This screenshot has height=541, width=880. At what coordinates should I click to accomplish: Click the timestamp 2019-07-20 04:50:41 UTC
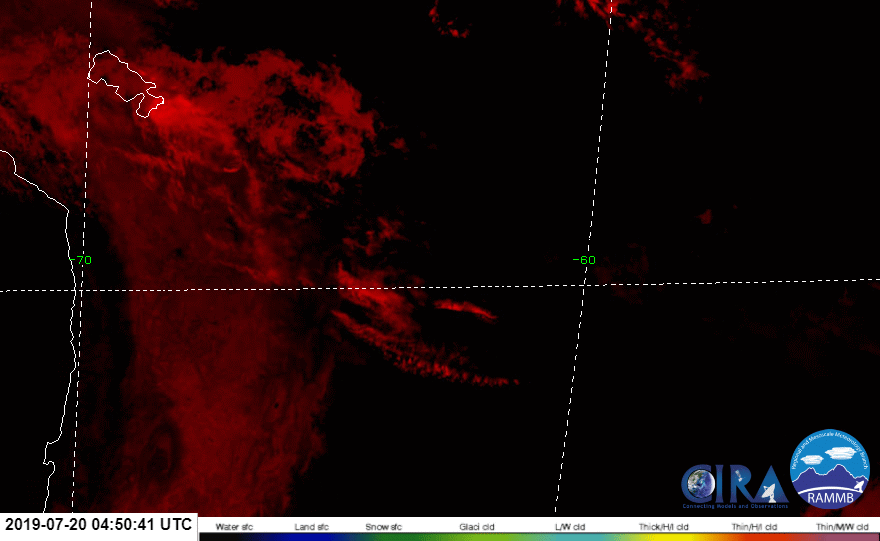[98, 524]
